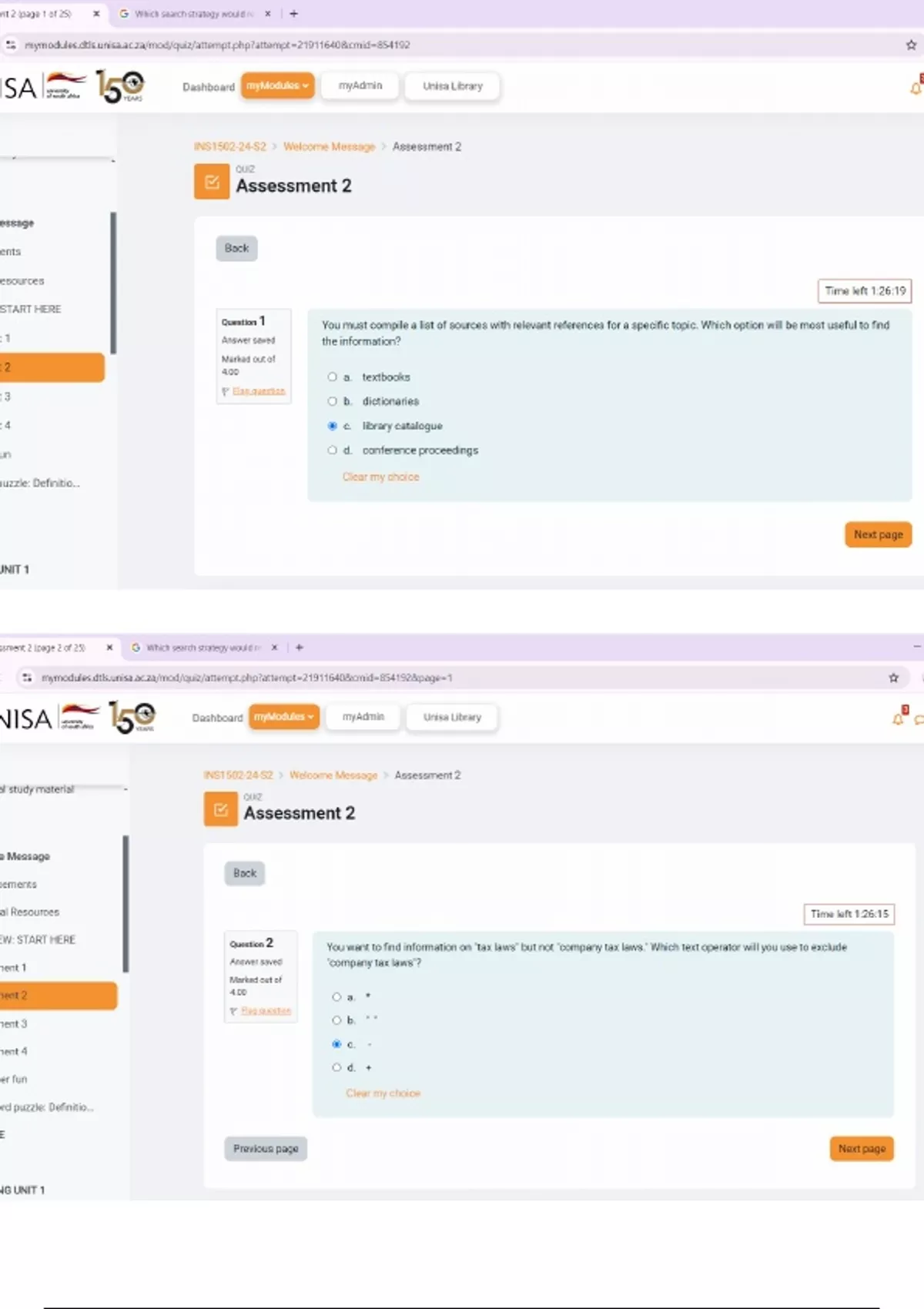The width and height of the screenshot is (924, 1309).
Task: Select the 'textbooks' radio option
Action: 333,377
